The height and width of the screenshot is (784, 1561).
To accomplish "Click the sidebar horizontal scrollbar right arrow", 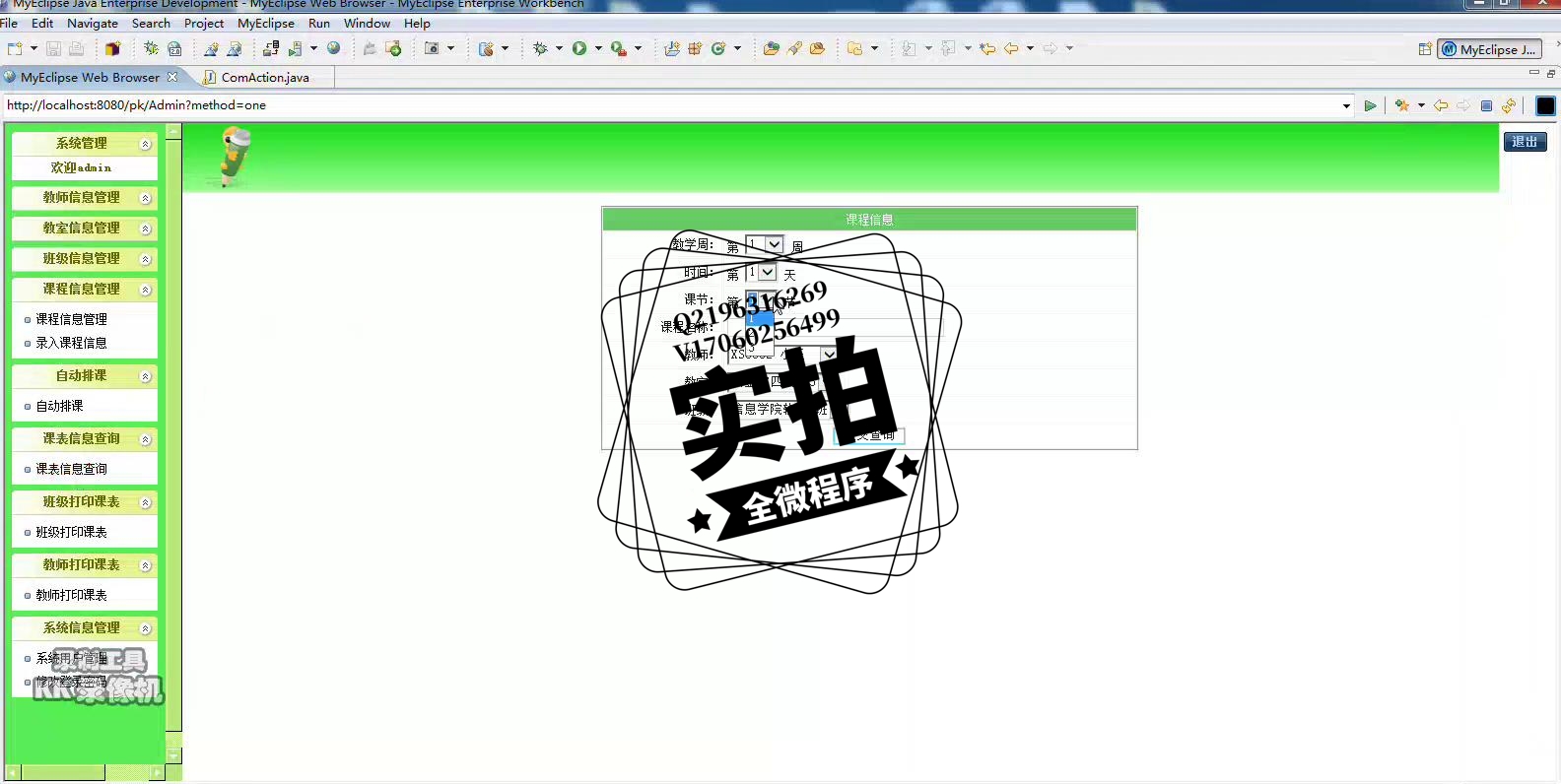I will pyautogui.click(x=157, y=773).
